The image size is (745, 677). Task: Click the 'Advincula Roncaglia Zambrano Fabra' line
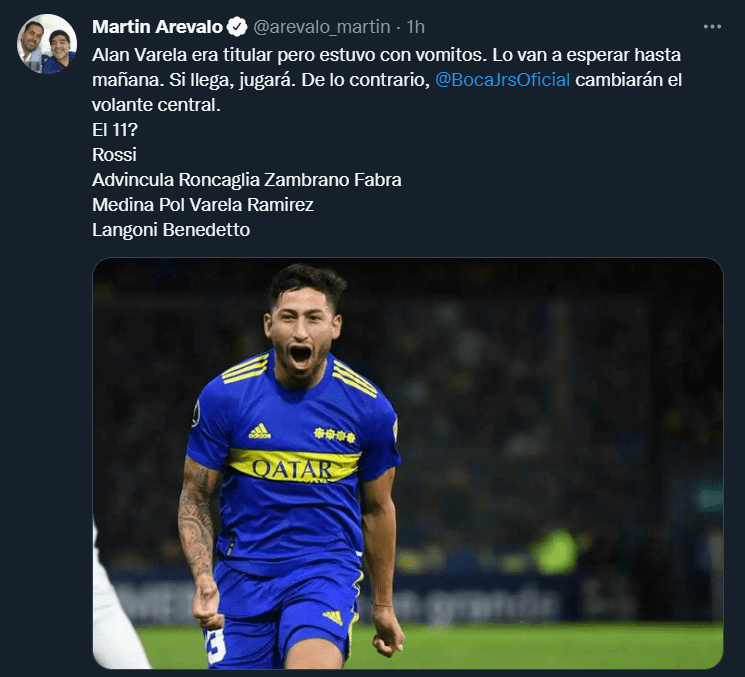(247, 180)
